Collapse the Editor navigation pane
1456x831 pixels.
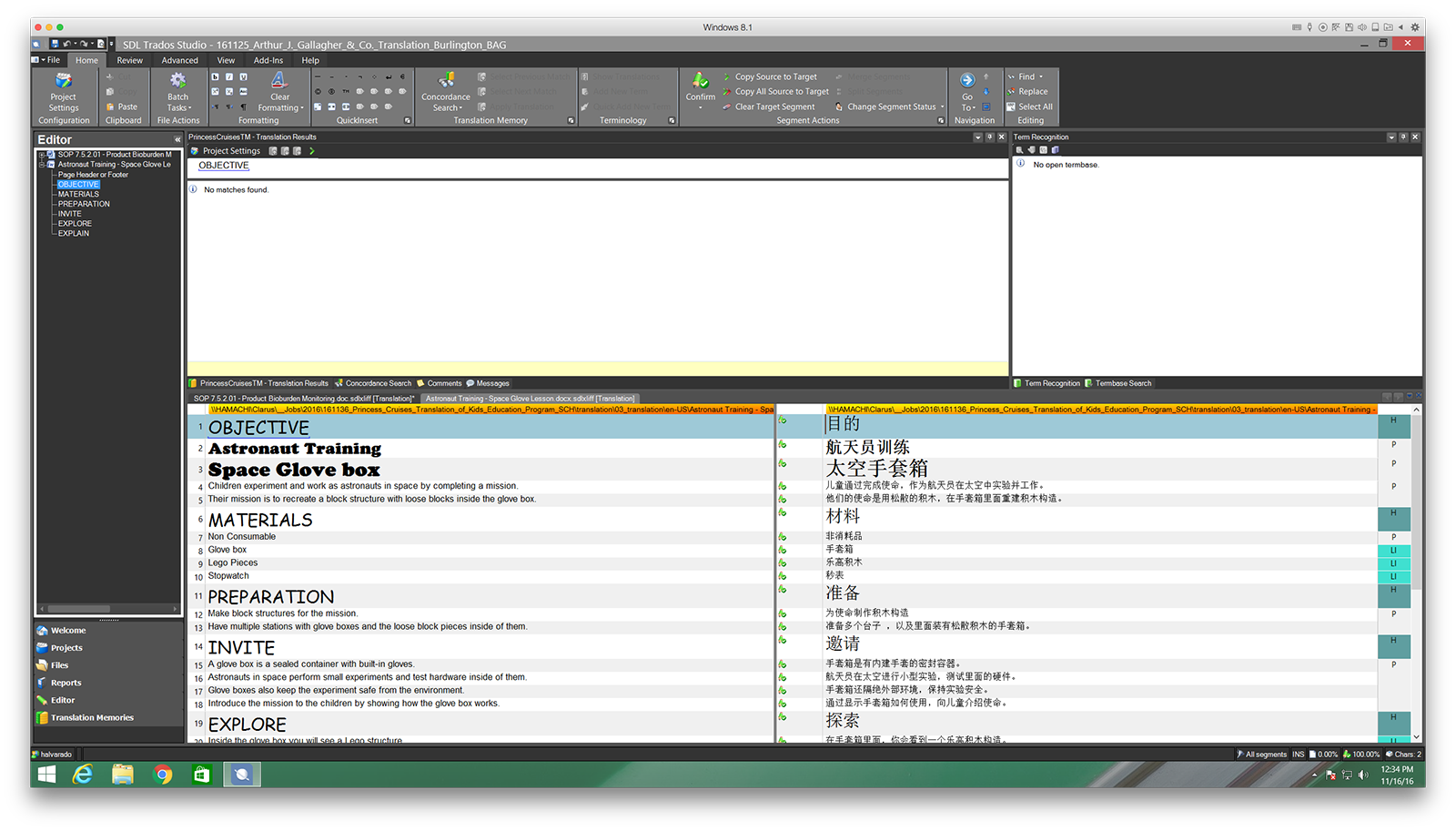click(x=177, y=140)
